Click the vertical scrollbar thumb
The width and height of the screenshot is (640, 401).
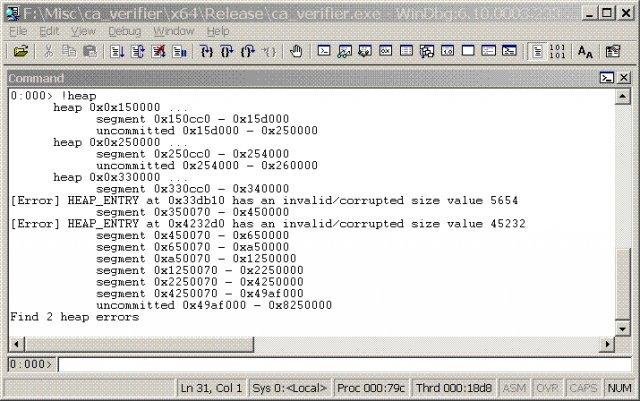(x=622, y=284)
